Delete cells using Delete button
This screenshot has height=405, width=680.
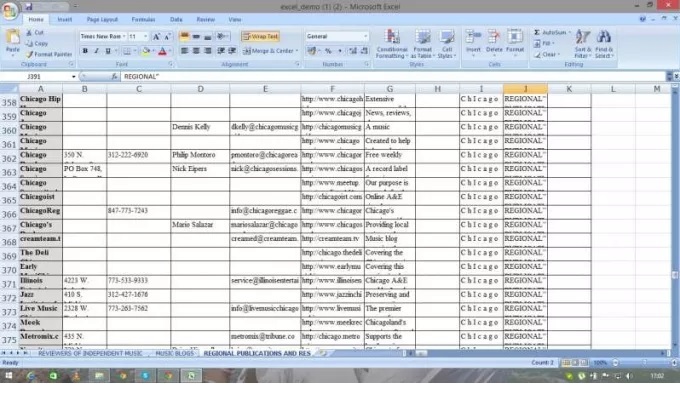point(494,42)
